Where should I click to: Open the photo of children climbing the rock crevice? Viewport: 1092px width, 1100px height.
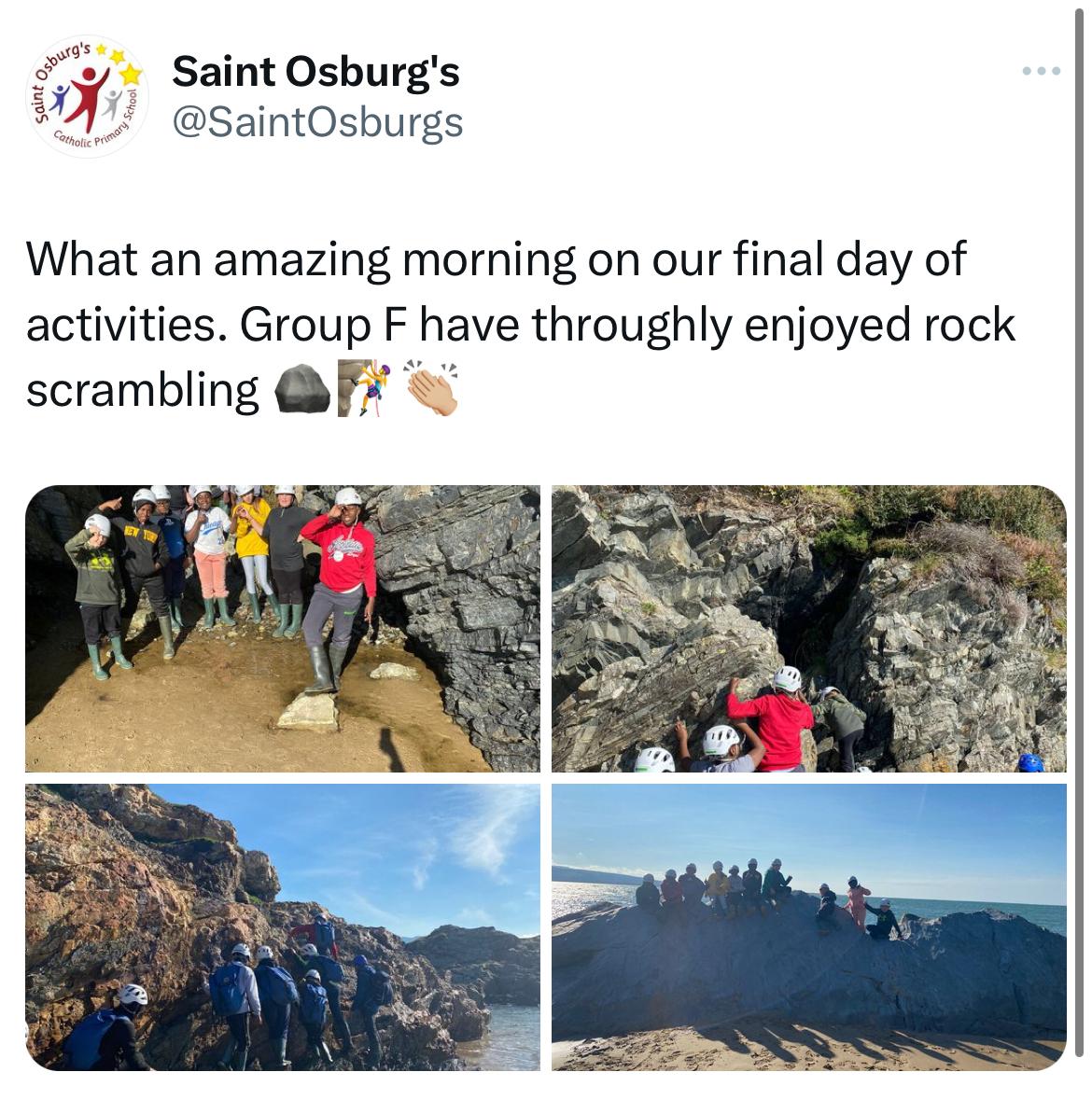tap(808, 629)
